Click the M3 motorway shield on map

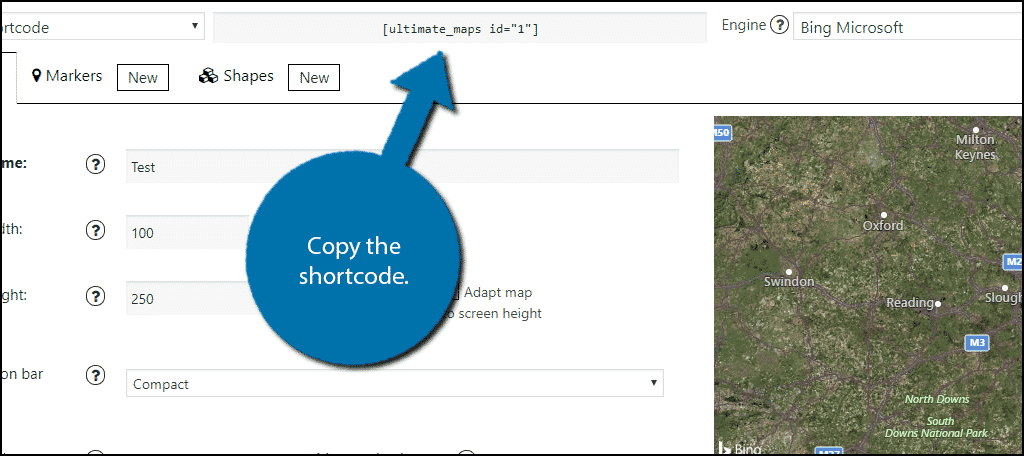(x=977, y=343)
